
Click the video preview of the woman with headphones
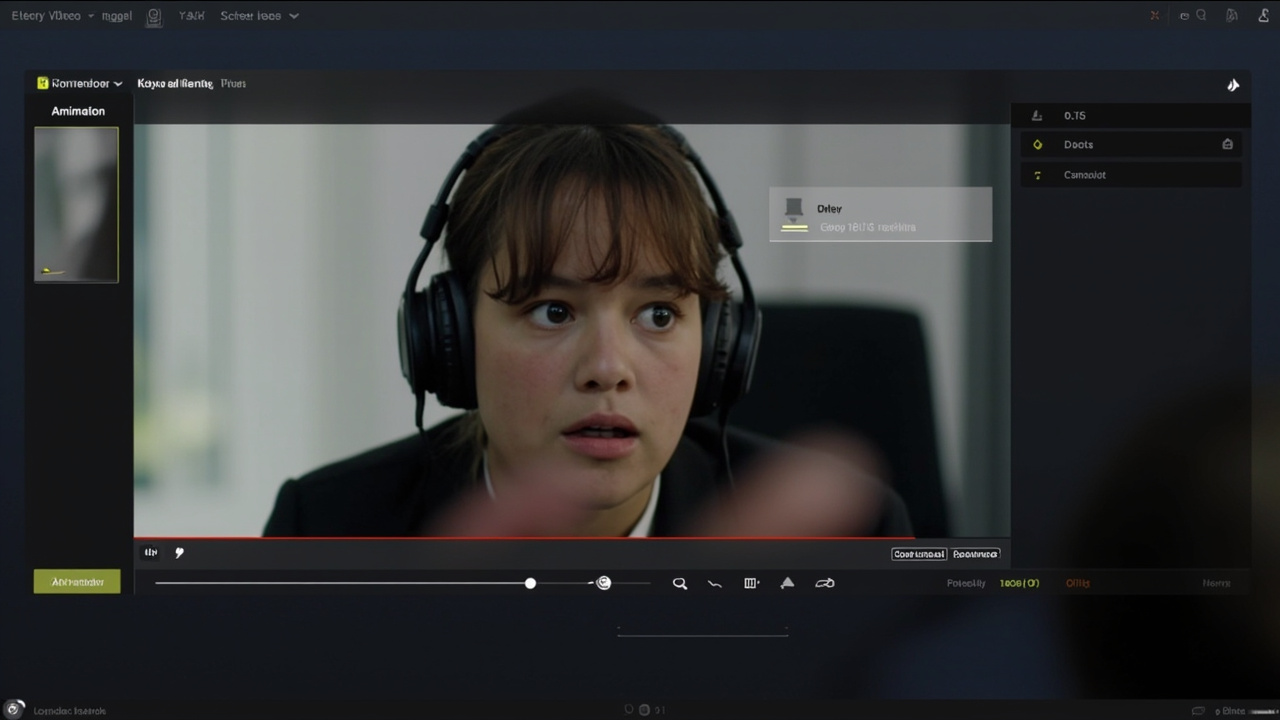click(x=572, y=330)
